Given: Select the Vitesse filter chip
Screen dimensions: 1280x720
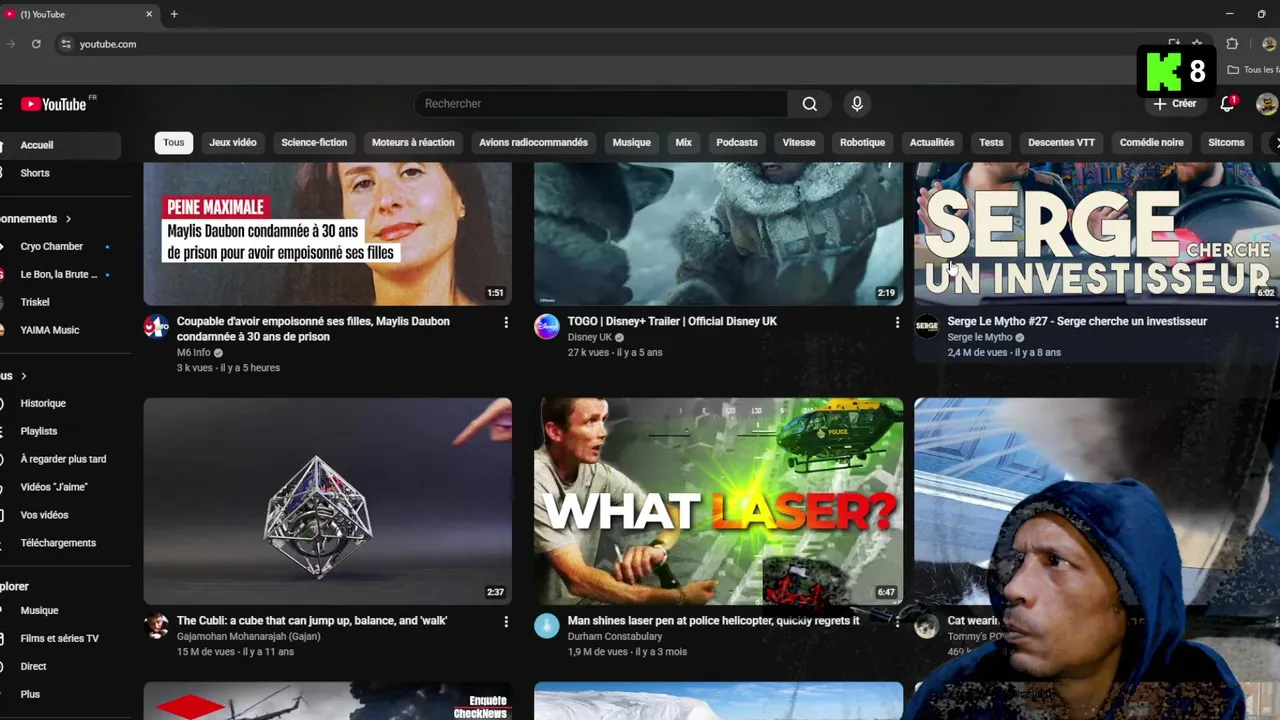Looking at the screenshot, I should coord(798,142).
